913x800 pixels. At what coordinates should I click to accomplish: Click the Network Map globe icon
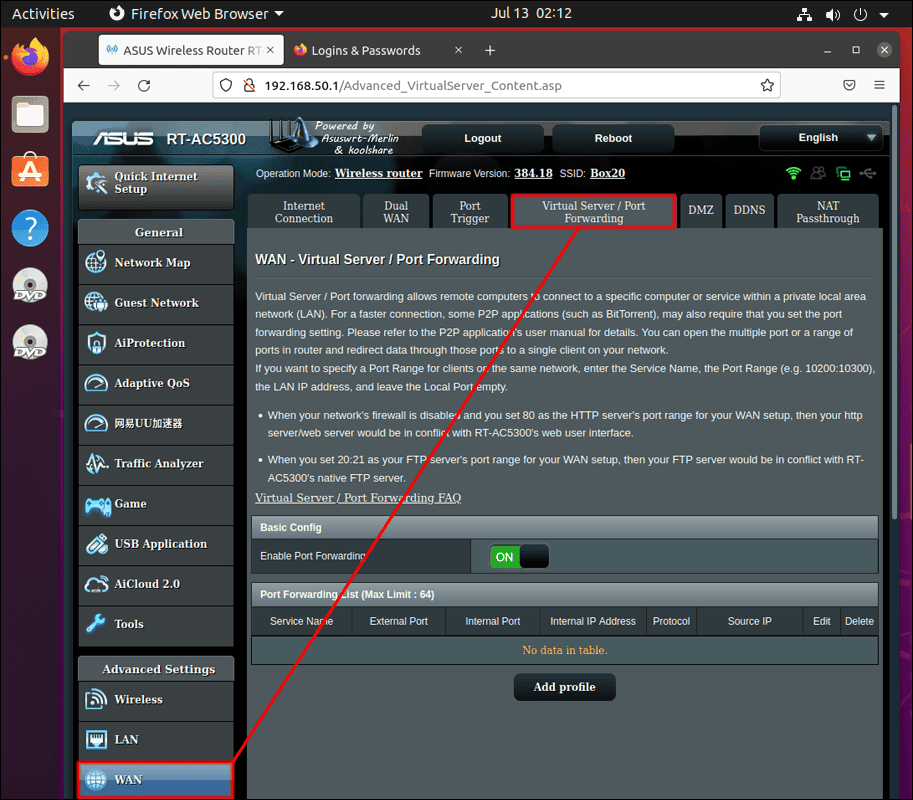coord(96,263)
